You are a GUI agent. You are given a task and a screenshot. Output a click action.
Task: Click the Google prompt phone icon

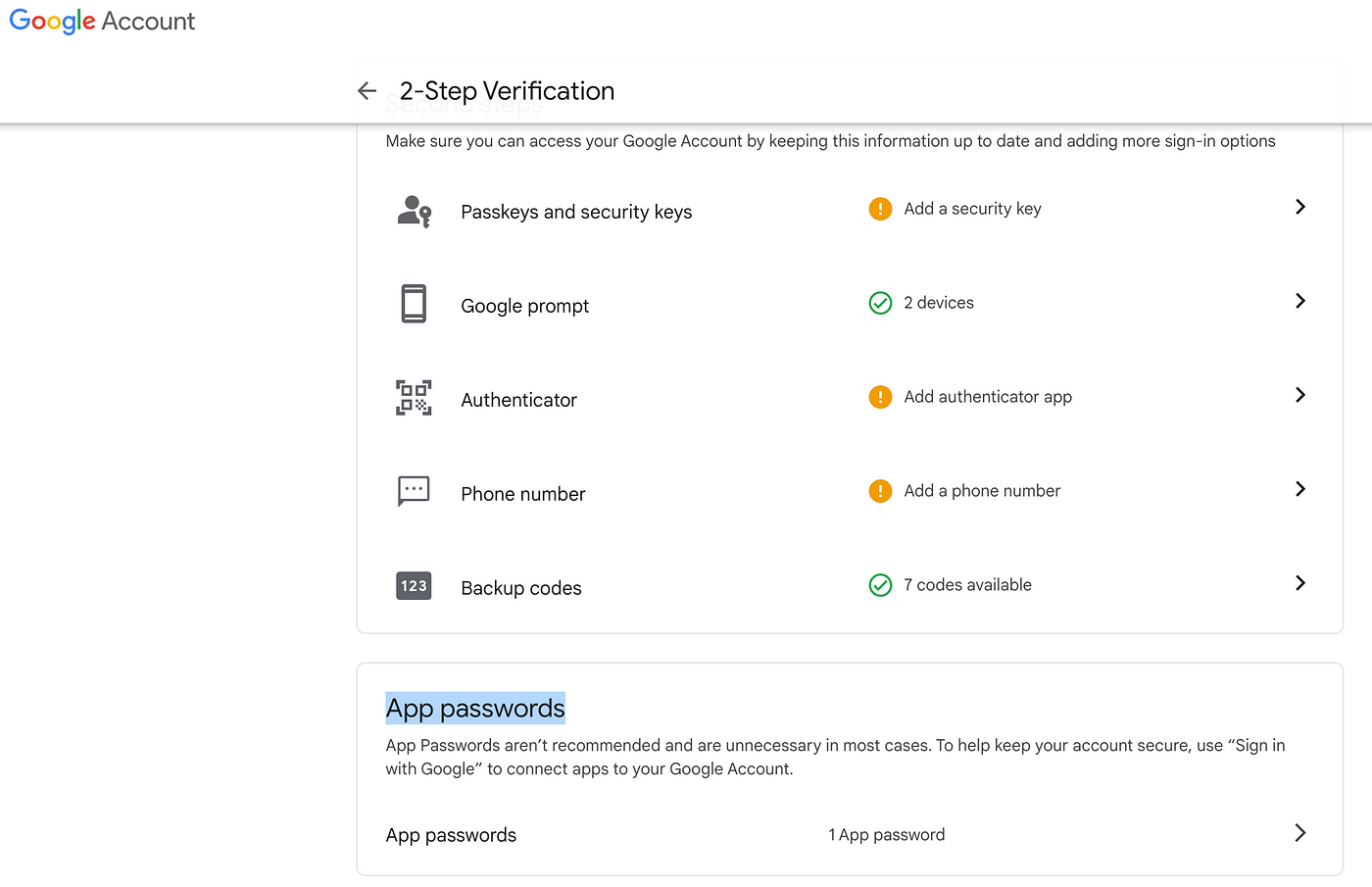[x=414, y=304]
